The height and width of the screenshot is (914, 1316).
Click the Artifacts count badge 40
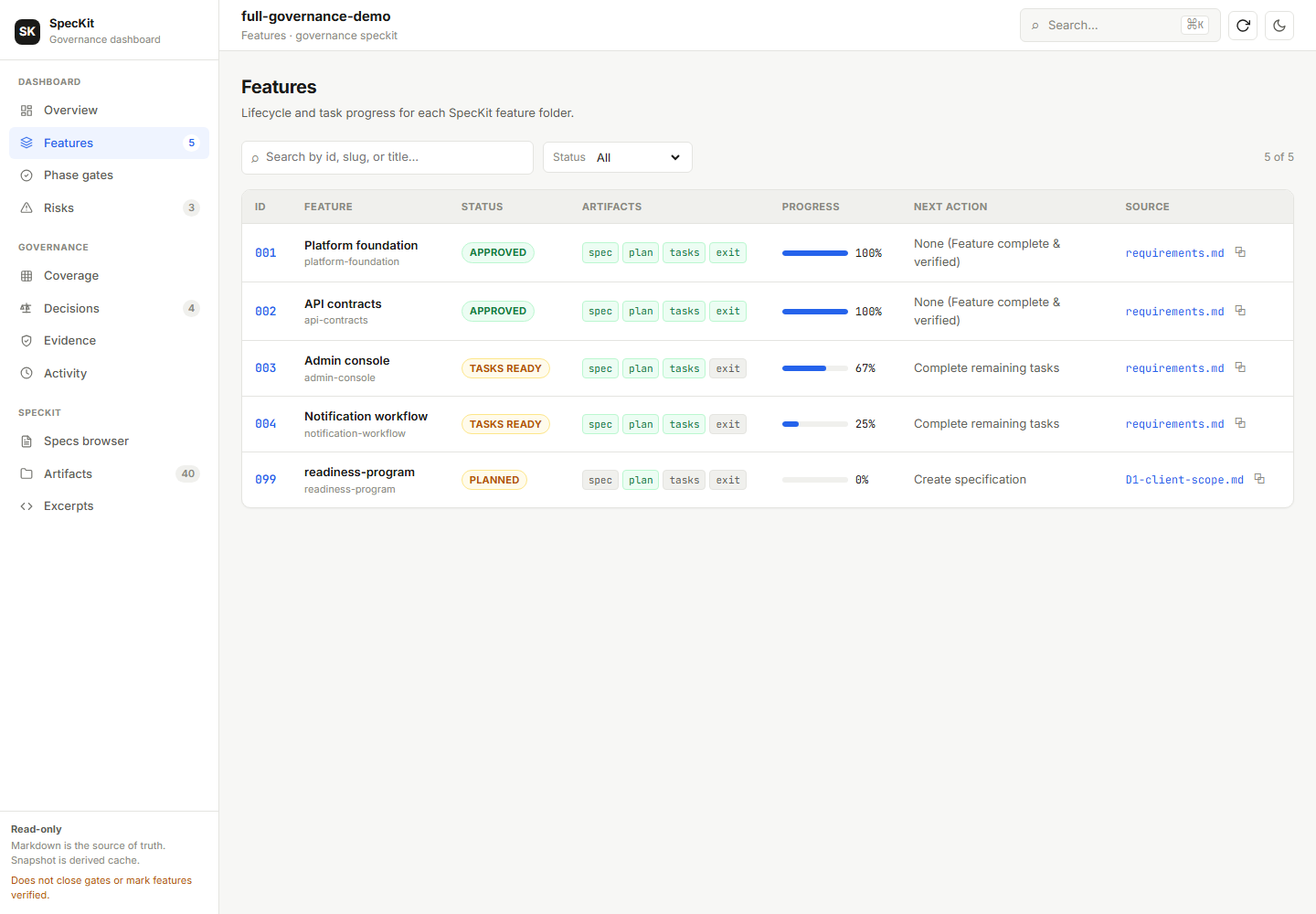tap(187, 473)
